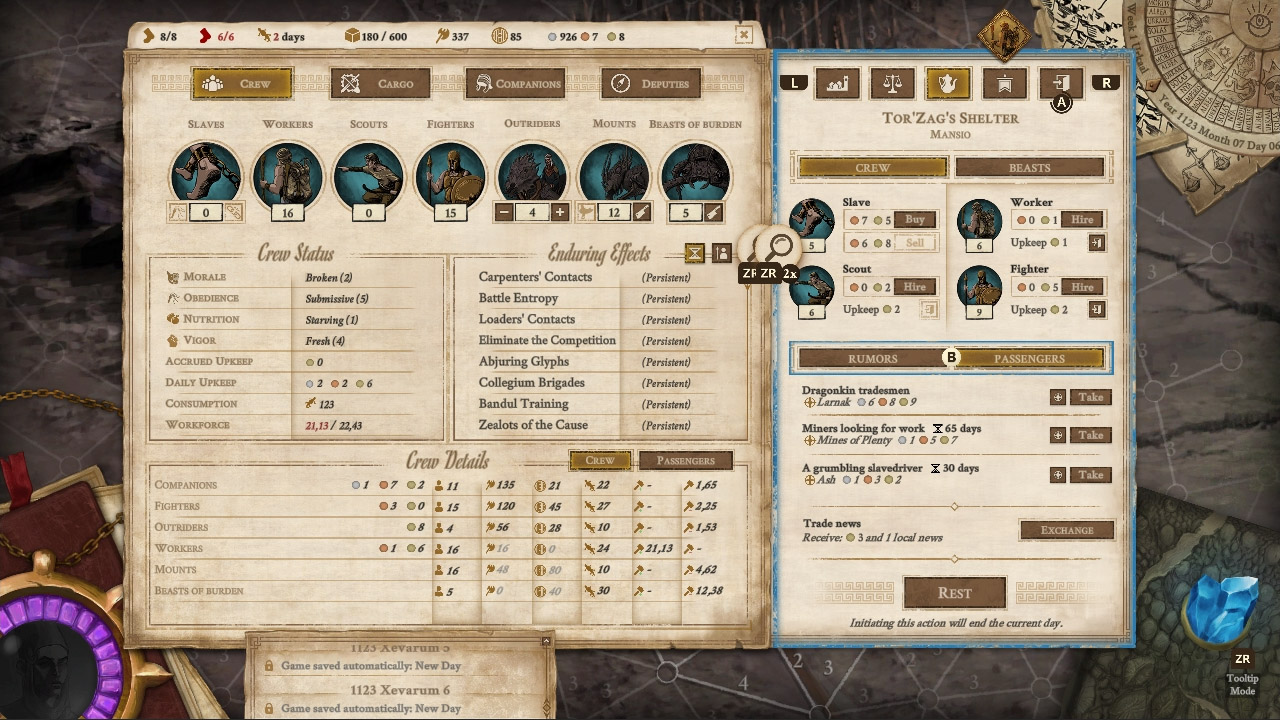
Task: Click the hourglass icon beside Enduring Effects
Action: 695,254
